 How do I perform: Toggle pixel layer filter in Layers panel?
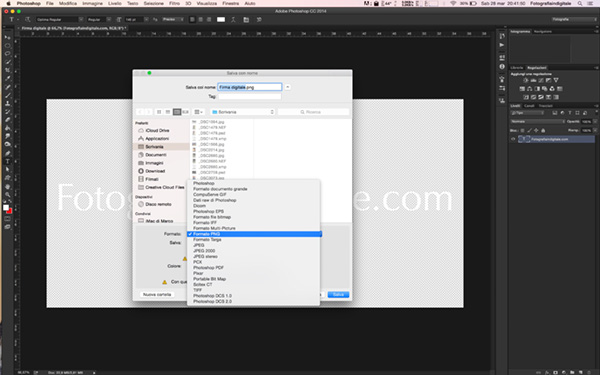pyautogui.click(x=555, y=113)
